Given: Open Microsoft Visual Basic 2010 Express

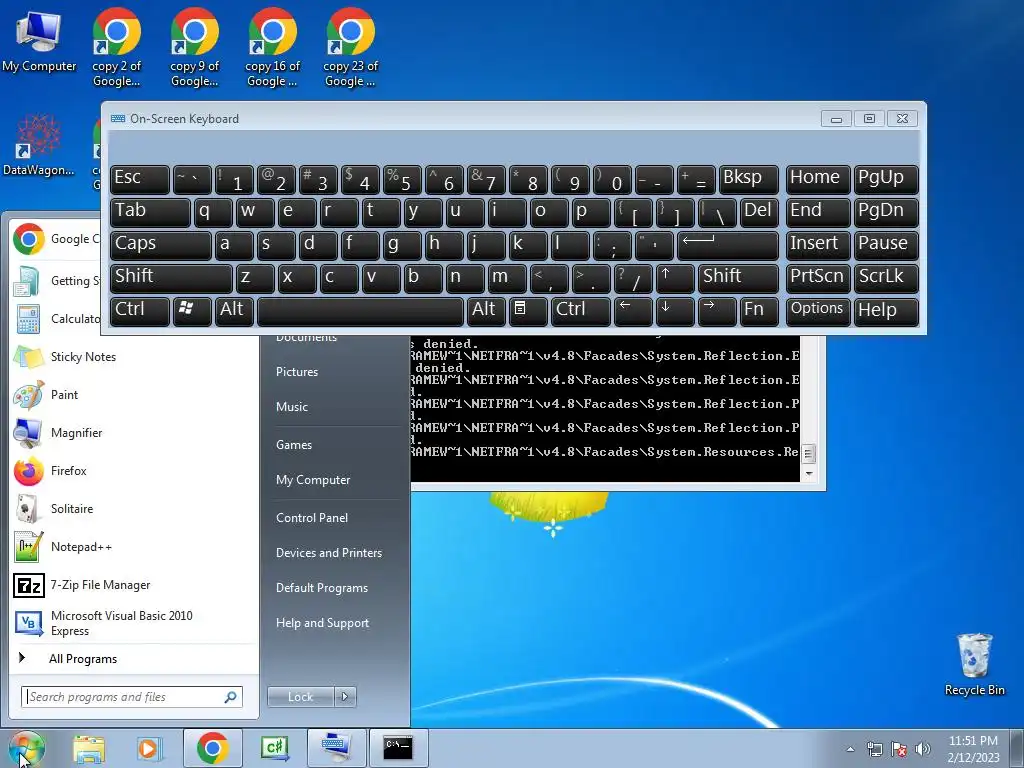Looking at the screenshot, I should pos(121,623).
